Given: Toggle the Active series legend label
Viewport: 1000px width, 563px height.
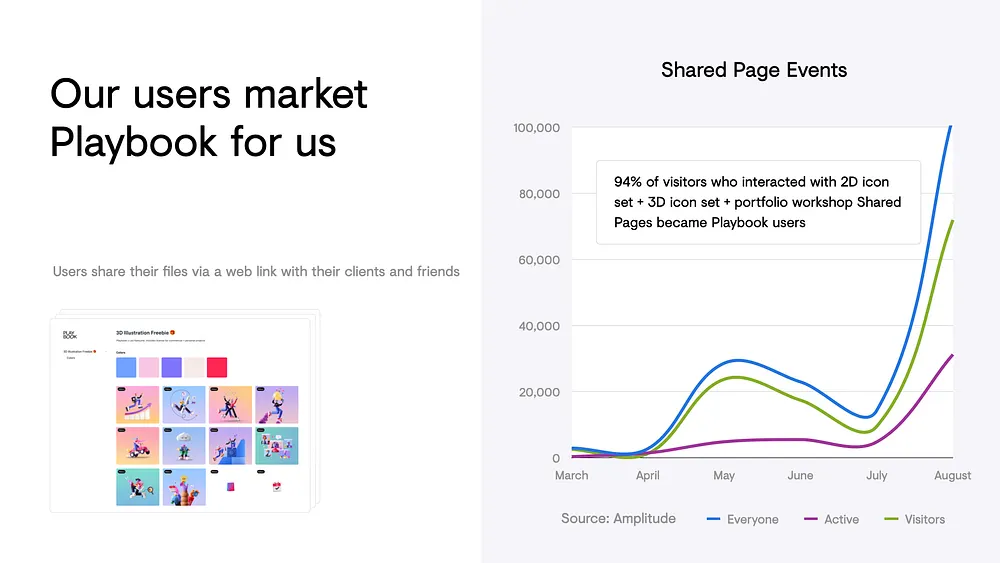Looking at the screenshot, I should 841,519.
